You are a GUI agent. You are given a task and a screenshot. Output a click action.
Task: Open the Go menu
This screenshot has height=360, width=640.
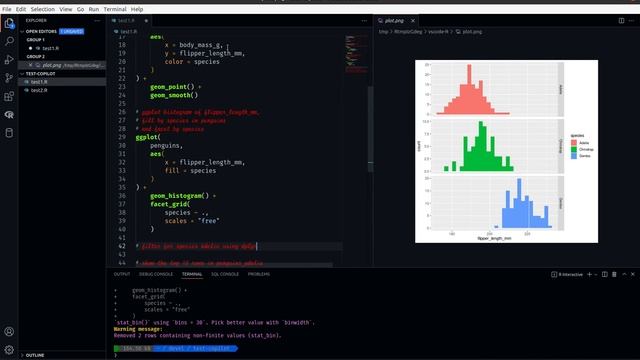pyautogui.click(x=80, y=9)
